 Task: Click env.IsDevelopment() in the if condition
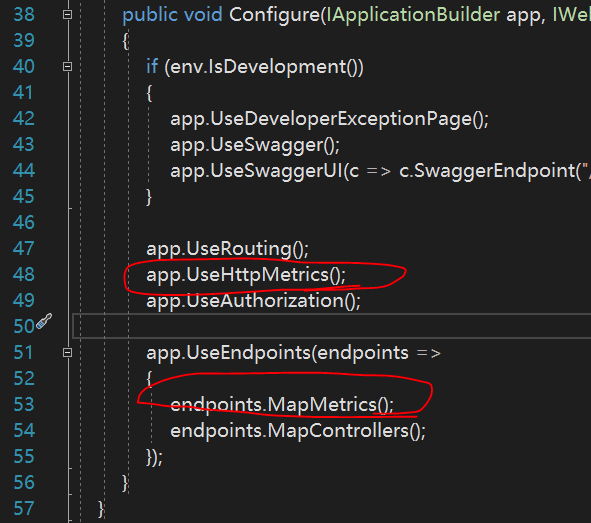tap(264, 67)
